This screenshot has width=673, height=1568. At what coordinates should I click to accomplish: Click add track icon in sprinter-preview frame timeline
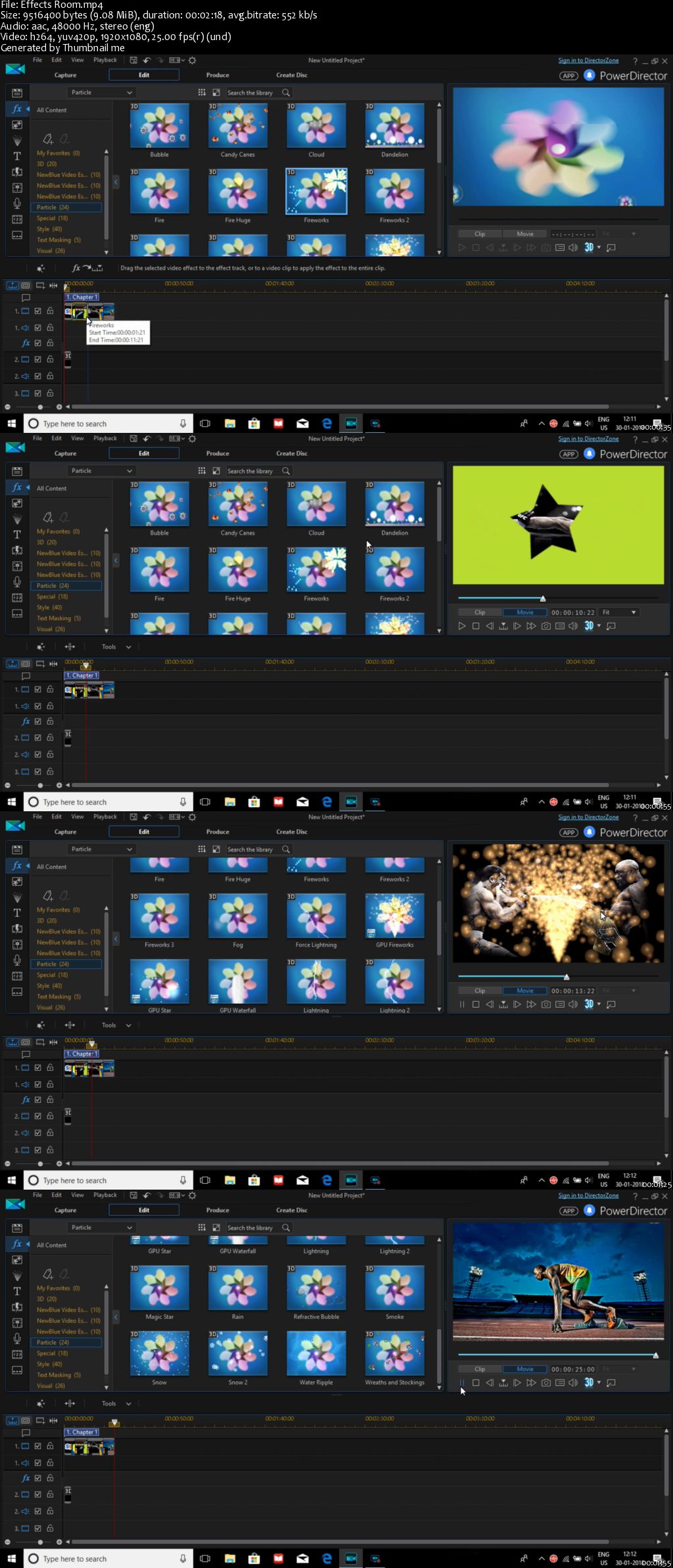click(40, 1421)
